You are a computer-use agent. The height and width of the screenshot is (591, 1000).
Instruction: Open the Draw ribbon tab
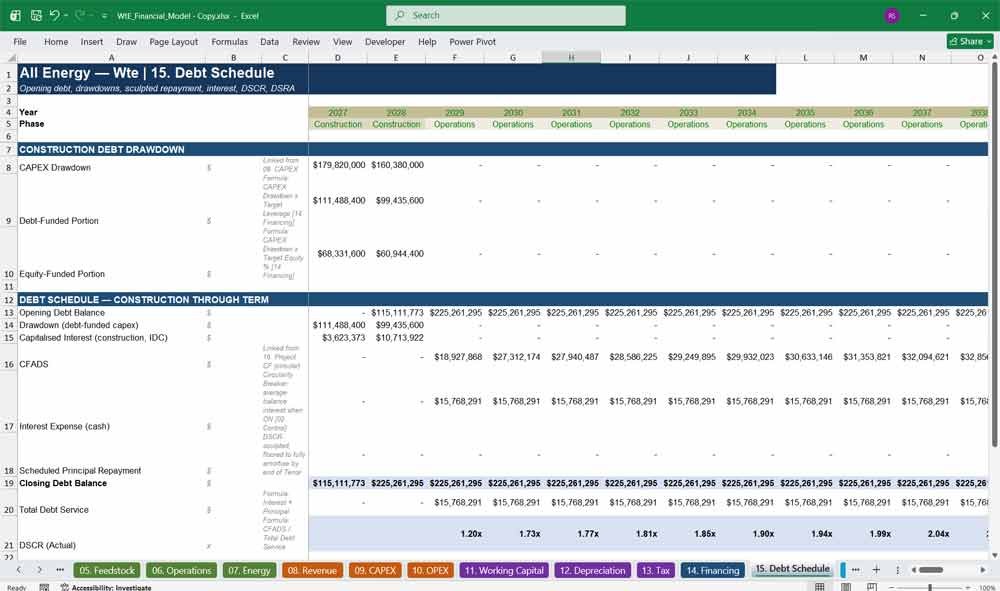[x=126, y=41]
